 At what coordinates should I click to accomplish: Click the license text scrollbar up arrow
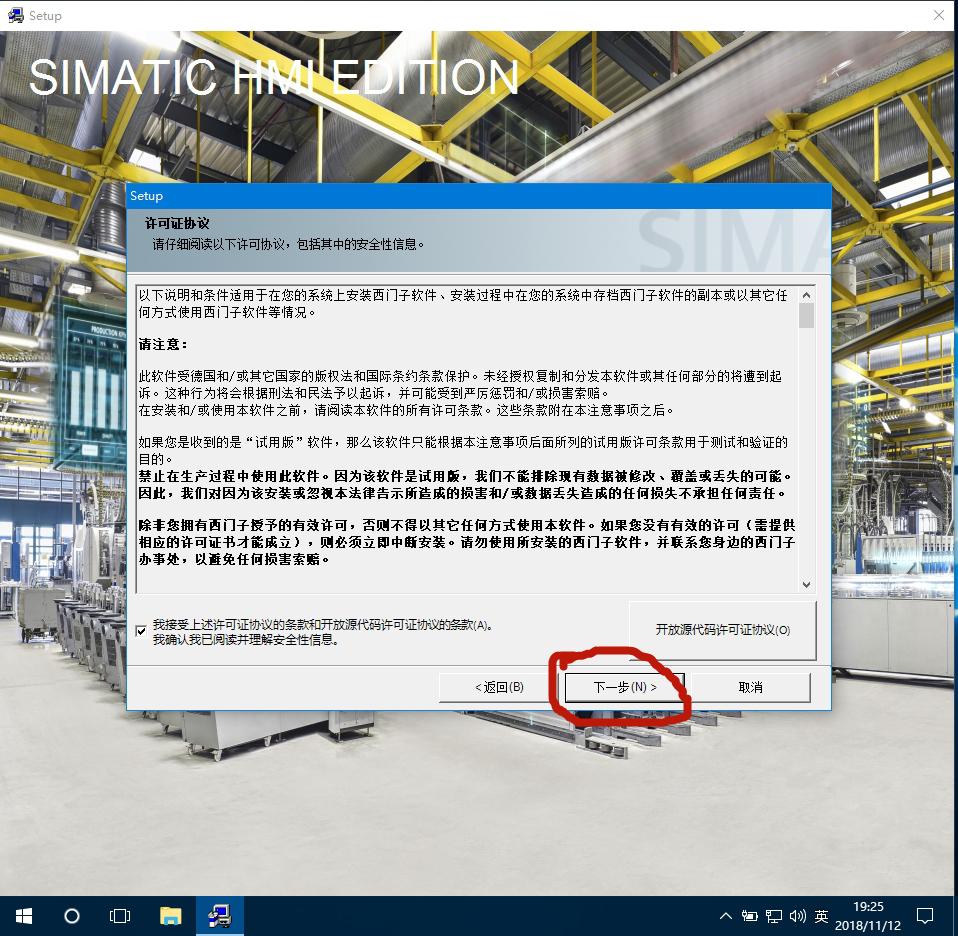click(807, 293)
